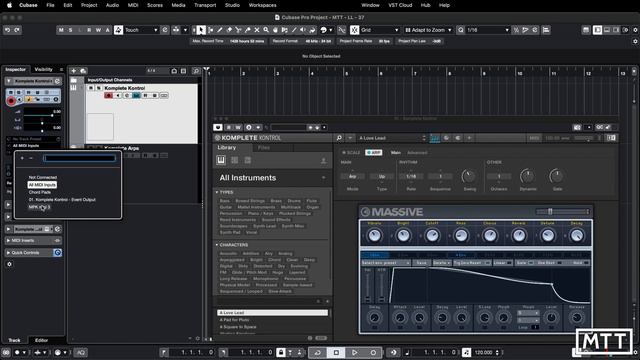Choose Not Connected in input list
Image resolution: width=640 pixels, height=360 pixels.
[43, 178]
